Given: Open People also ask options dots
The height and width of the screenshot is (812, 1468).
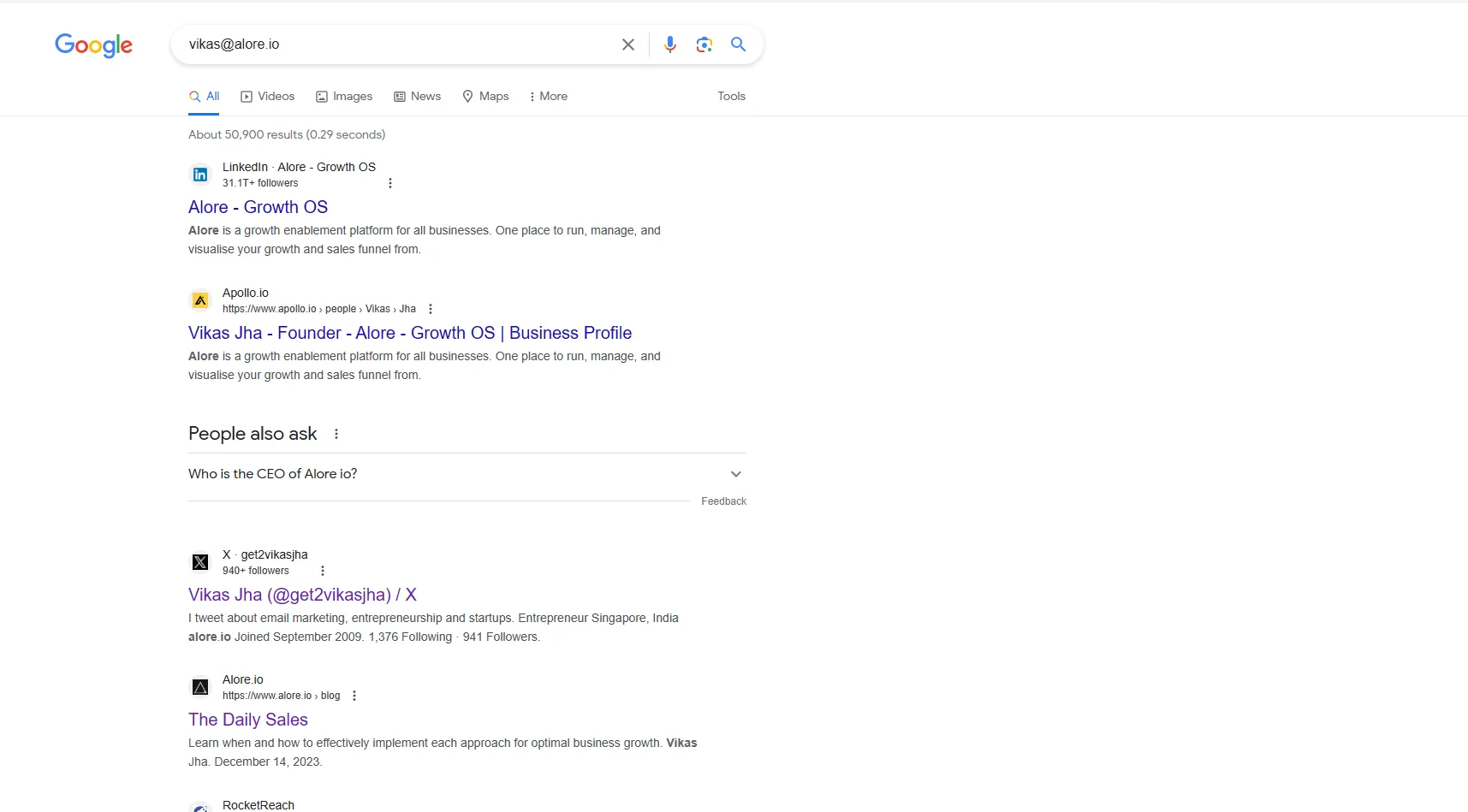Looking at the screenshot, I should tap(336, 434).
